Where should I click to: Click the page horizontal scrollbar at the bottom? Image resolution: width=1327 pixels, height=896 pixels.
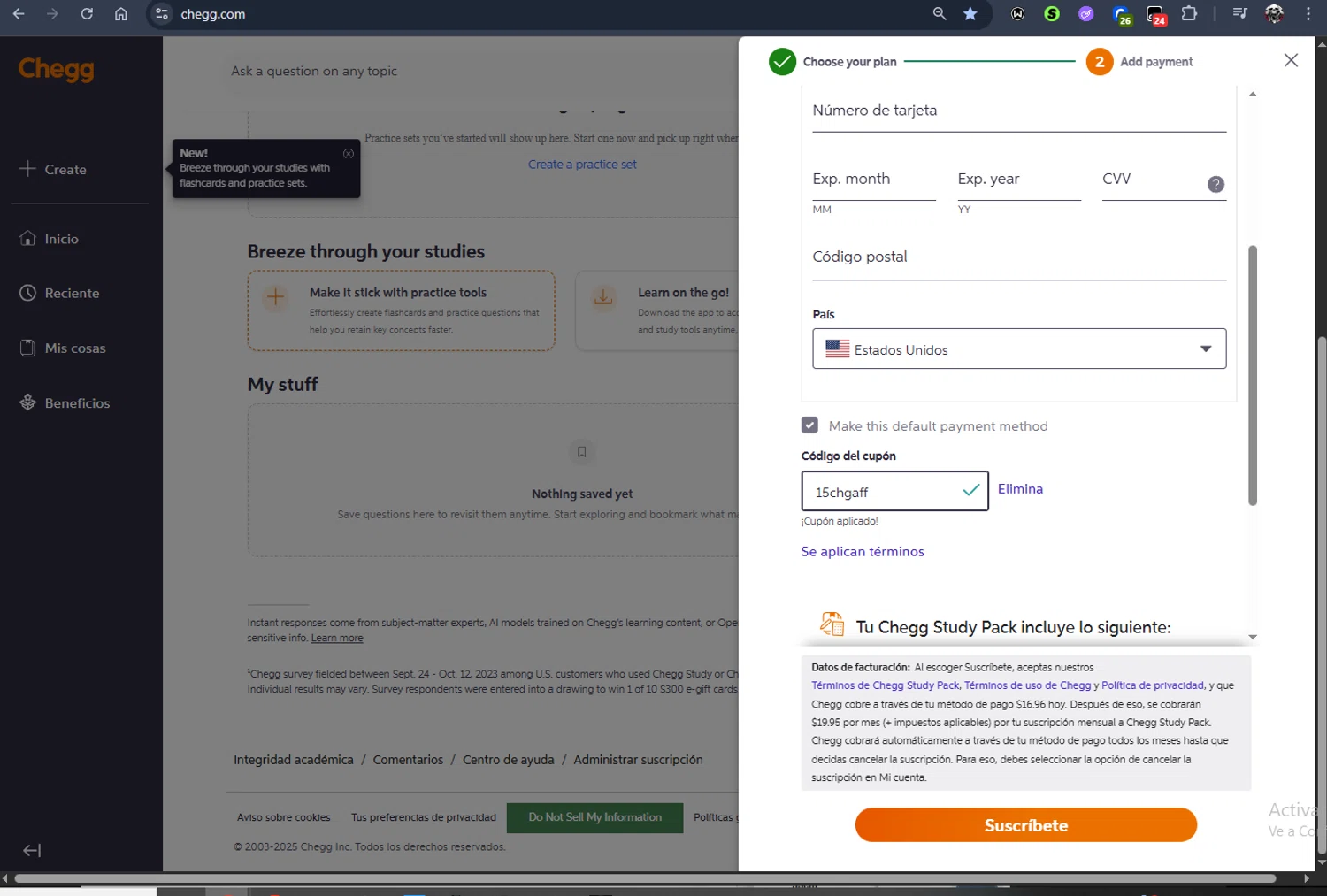click(645, 878)
